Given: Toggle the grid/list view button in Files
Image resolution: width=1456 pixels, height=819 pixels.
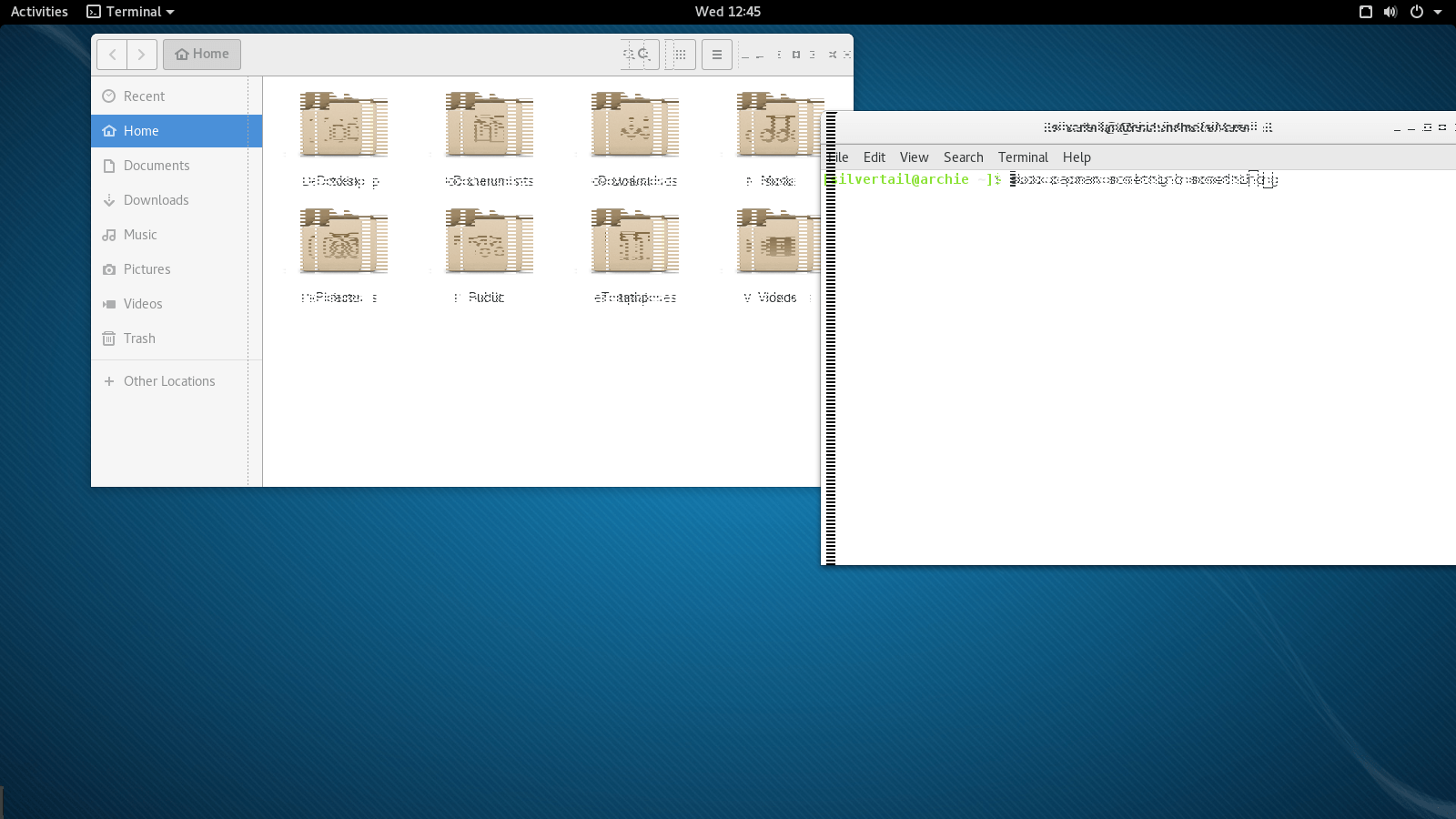Looking at the screenshot, I should 680,55.
